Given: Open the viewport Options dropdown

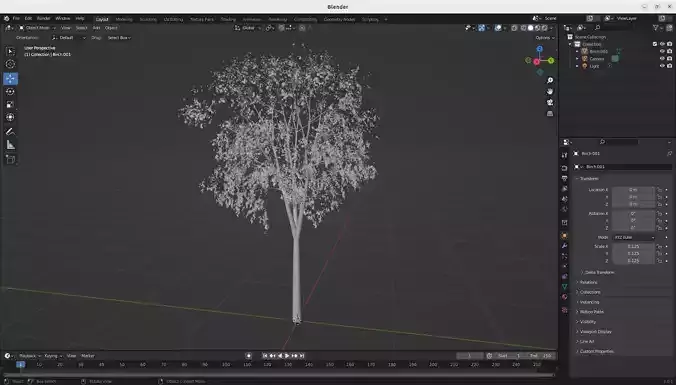Looking at the screenshot, I should [x=545, y=38].
